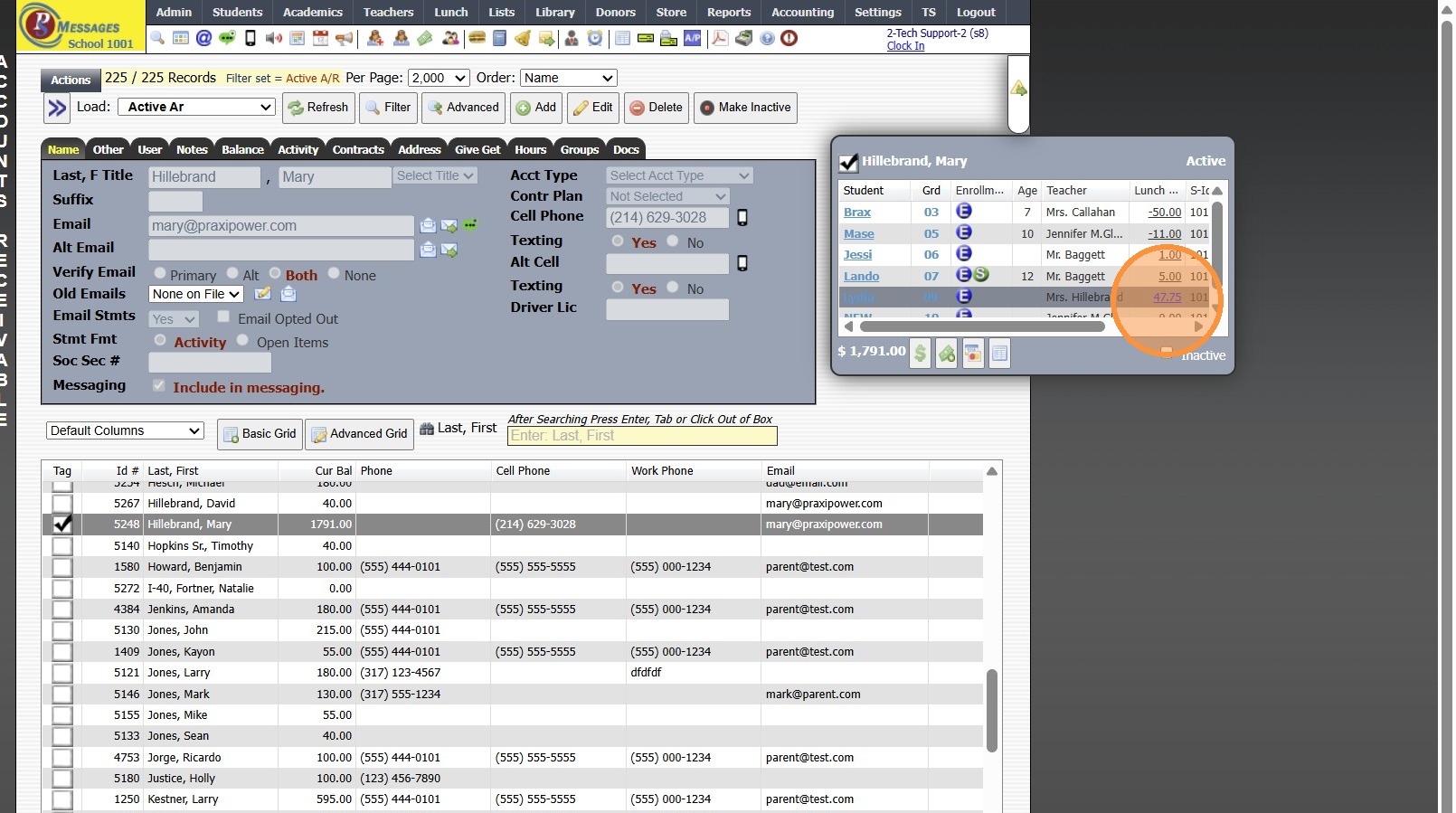Viewport: 1456px width, 813px height.
Task: Click the red exclamation alert icon
Action: point(789,38)
